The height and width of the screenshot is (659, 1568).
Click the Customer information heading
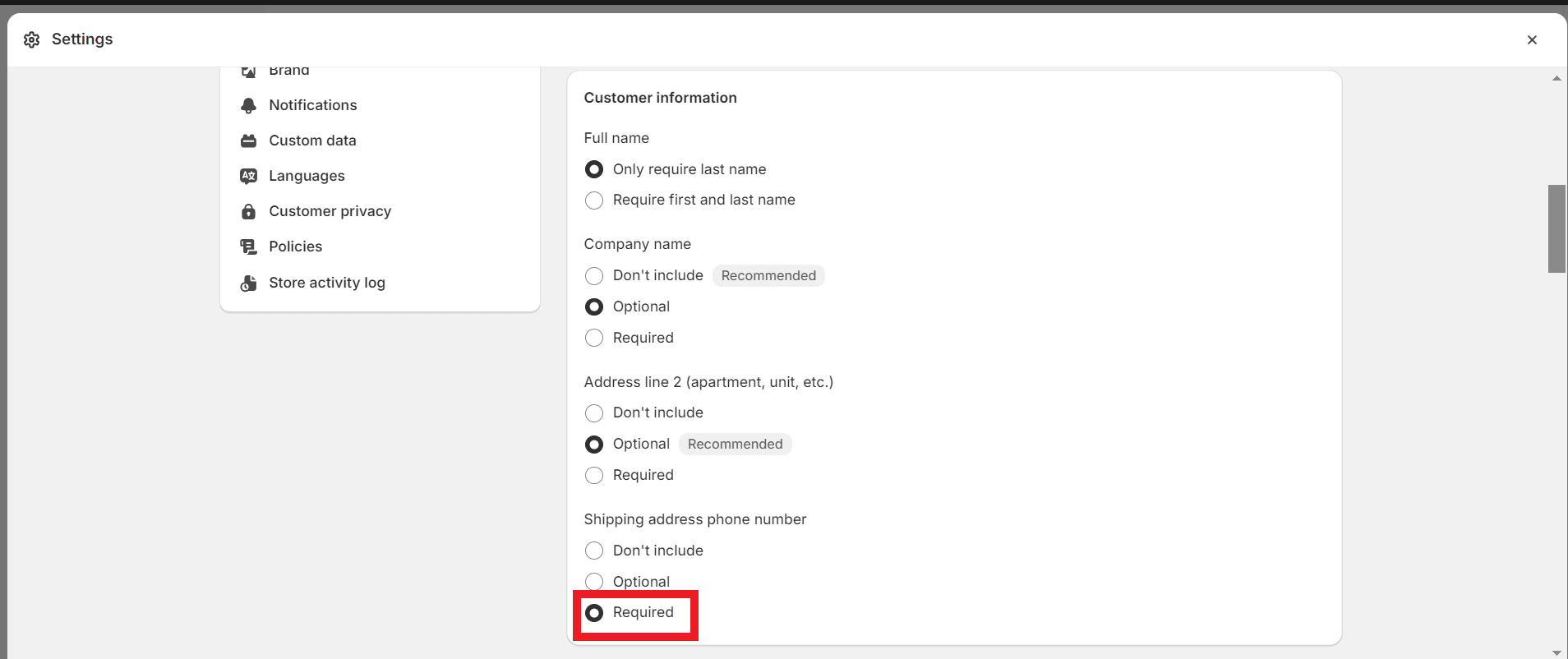pyautogui.click(x=661, y=98)
